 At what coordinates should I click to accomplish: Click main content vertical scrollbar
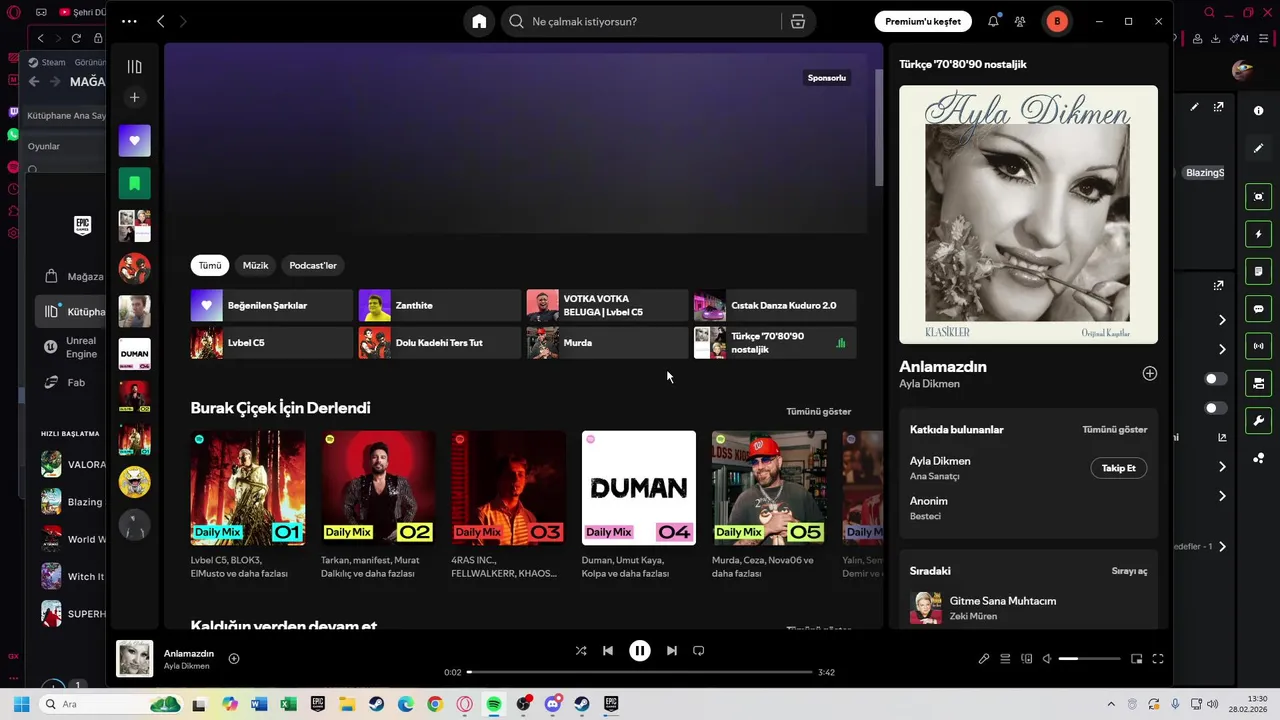point(879,128)
